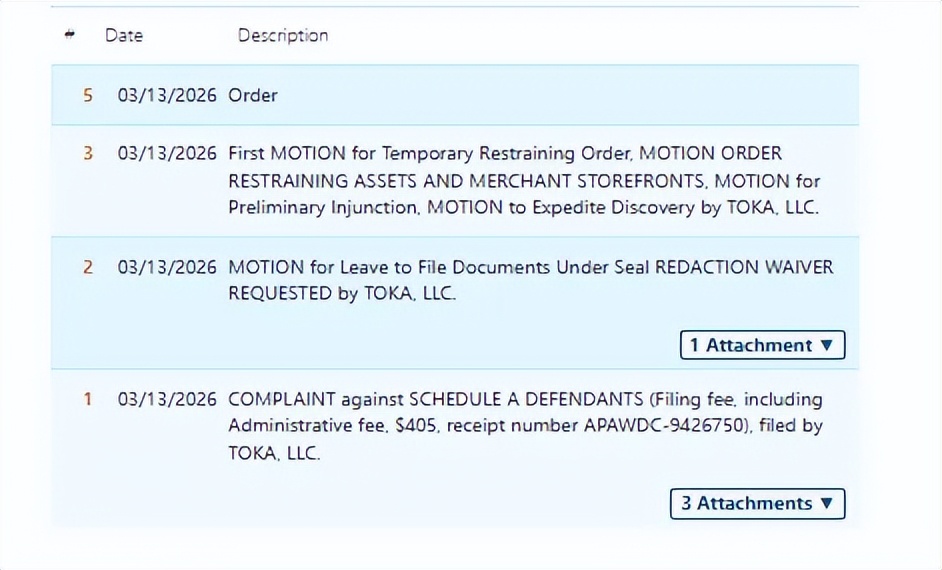Click the date beside the Leave to File motion
Viewport: 942px width, 570px height.
point(167,267)
